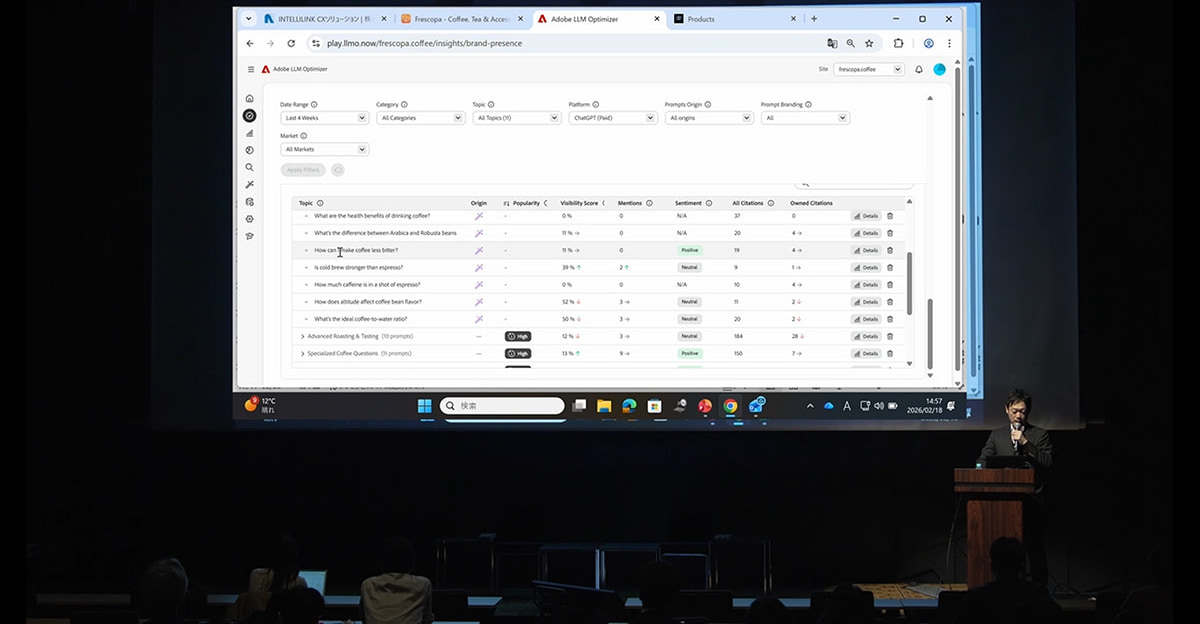Open the Site selector 'frescopa.coffee'
Screen dimensions: 1200x624
(868, 70)
